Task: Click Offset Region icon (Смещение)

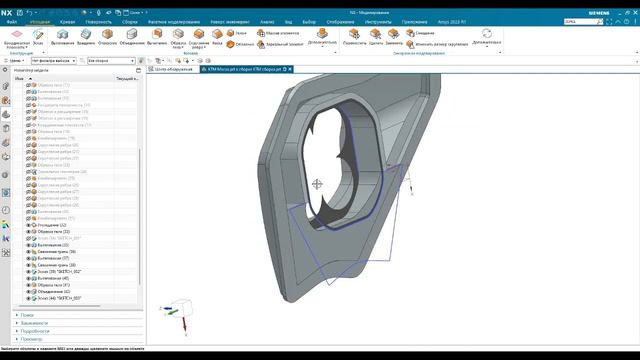Action: (x=410, y=33)
